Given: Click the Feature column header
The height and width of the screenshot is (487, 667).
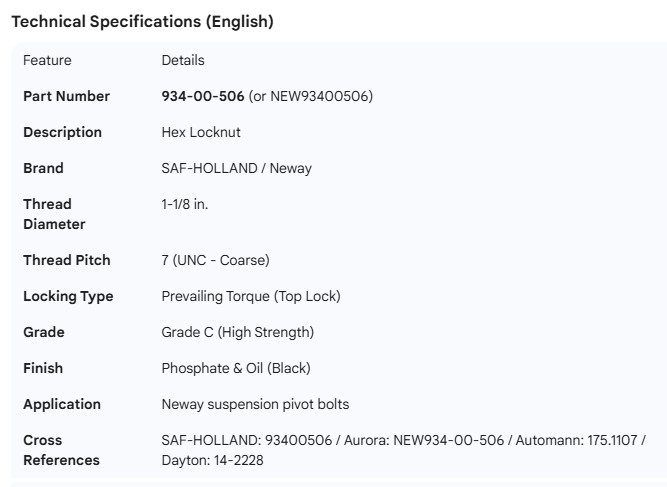Looking at the screenshot, I should pos(47,60).
